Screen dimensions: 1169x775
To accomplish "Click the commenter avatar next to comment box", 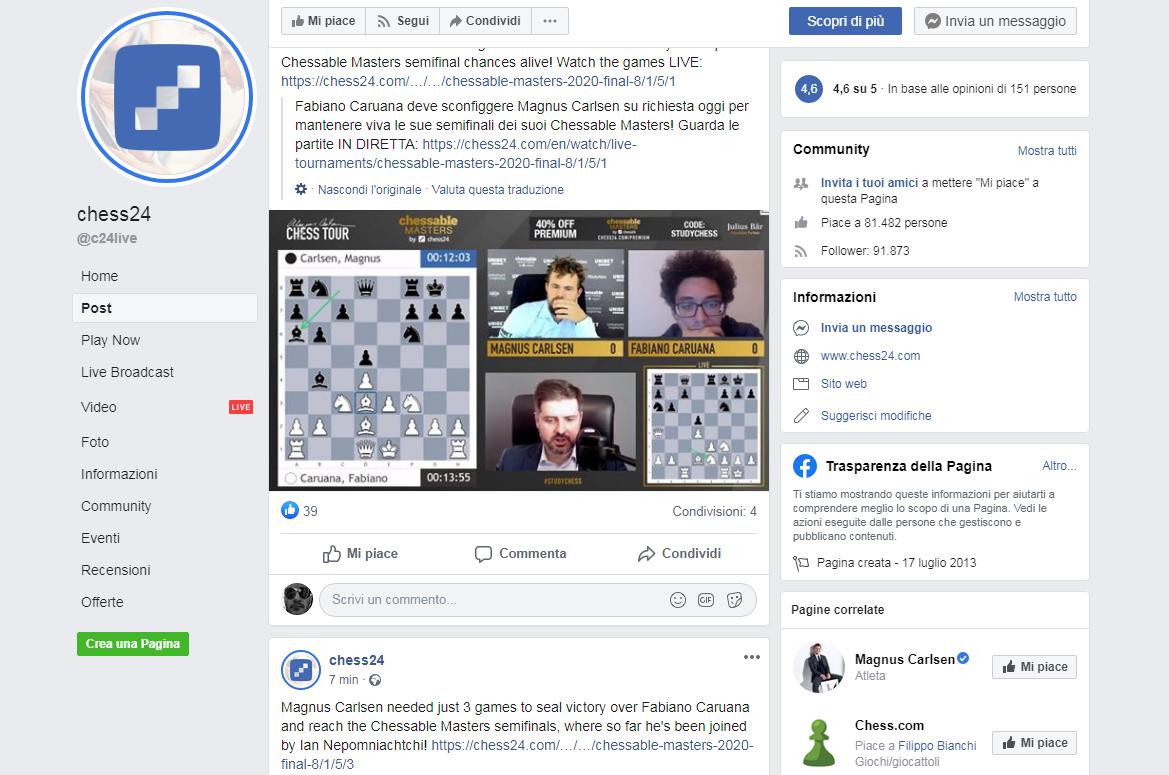I will (x=297, y=599).
